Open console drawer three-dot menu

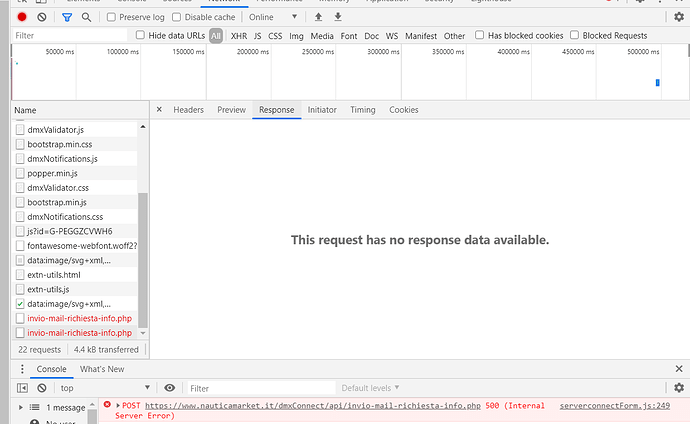[22, 369]
